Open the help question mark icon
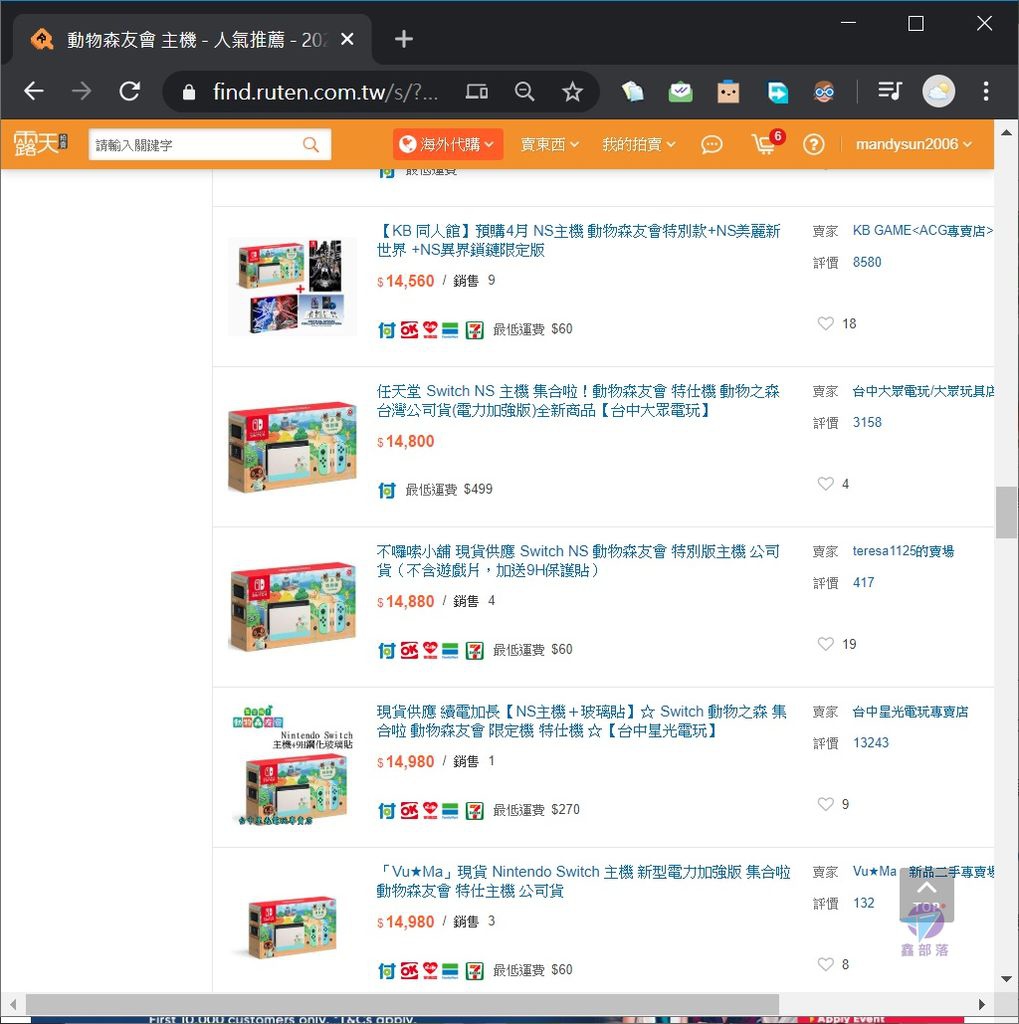 click(x=813, y=144)
